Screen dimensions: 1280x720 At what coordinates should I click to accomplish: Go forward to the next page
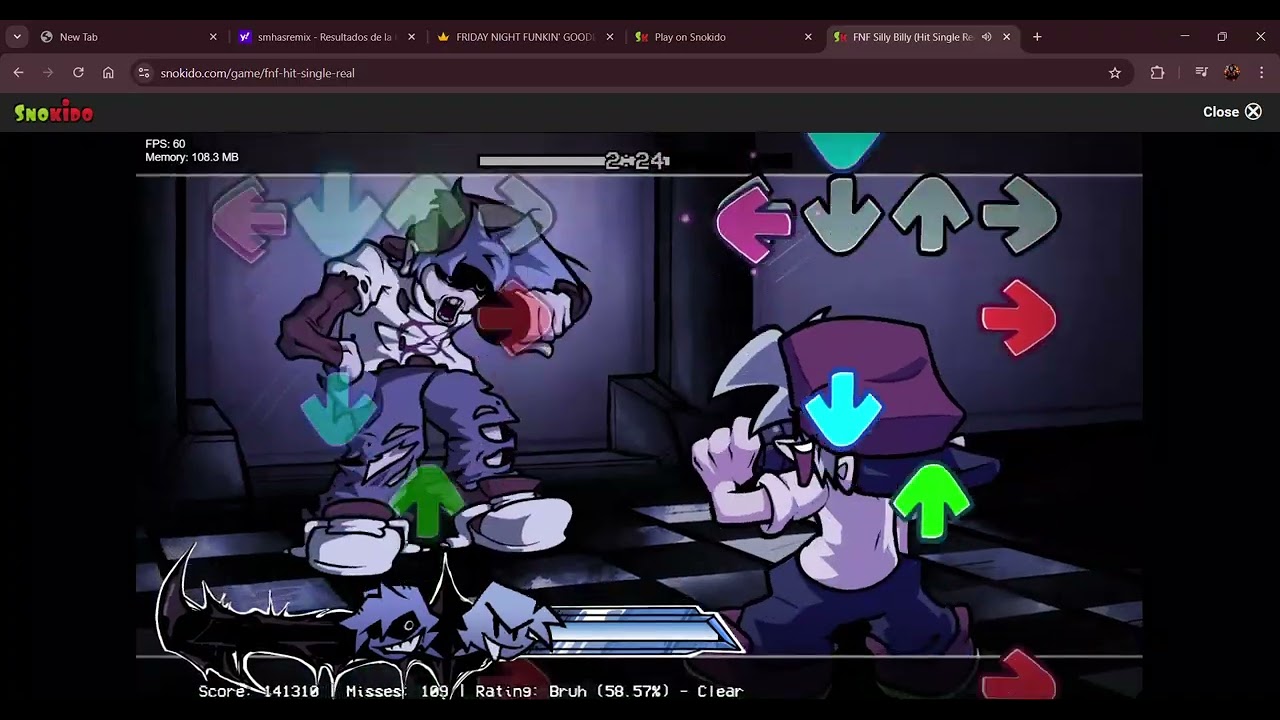point(48,73)
